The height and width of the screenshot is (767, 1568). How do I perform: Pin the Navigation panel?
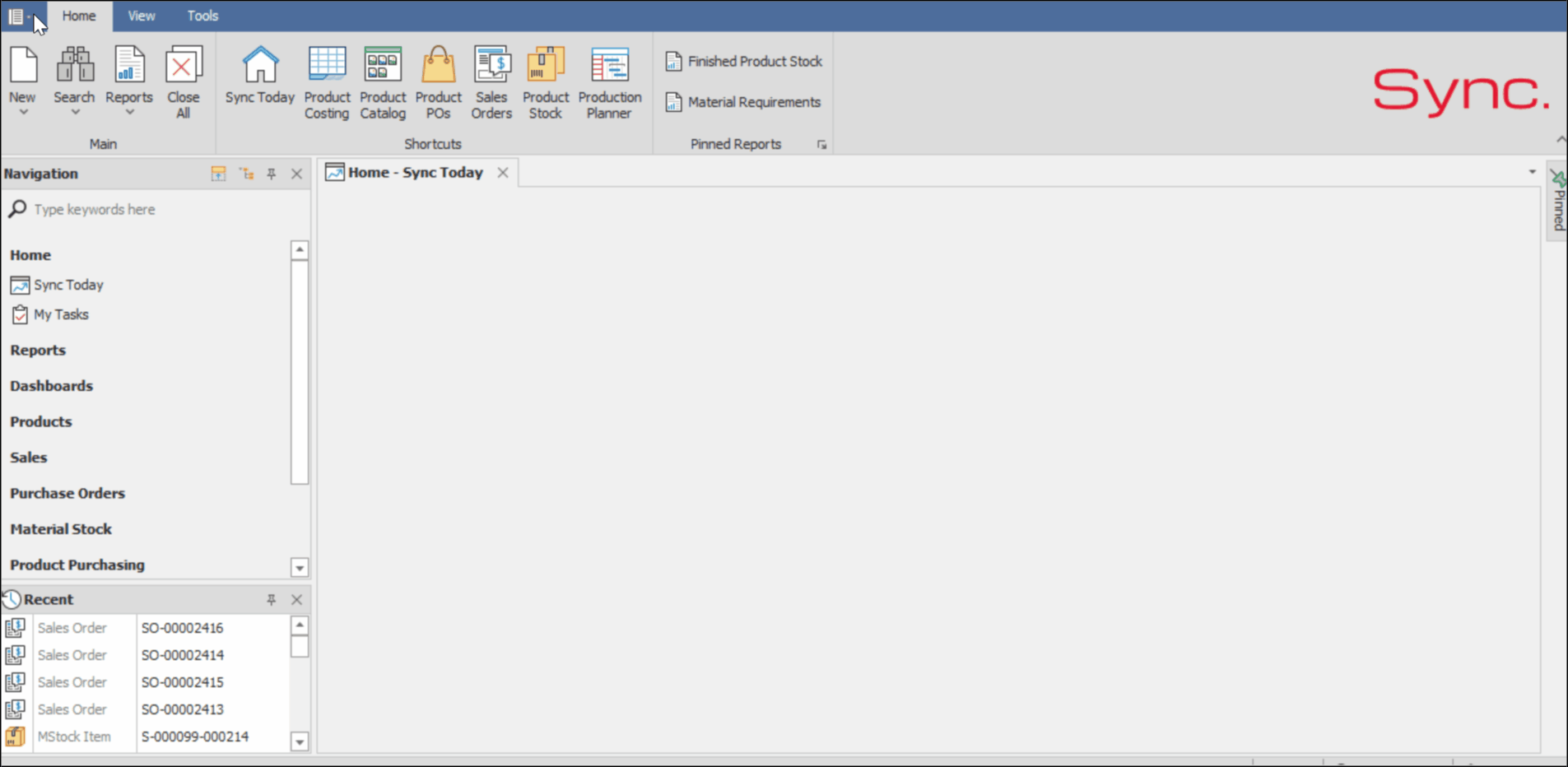pyautogui.click(x=272, y=174)
